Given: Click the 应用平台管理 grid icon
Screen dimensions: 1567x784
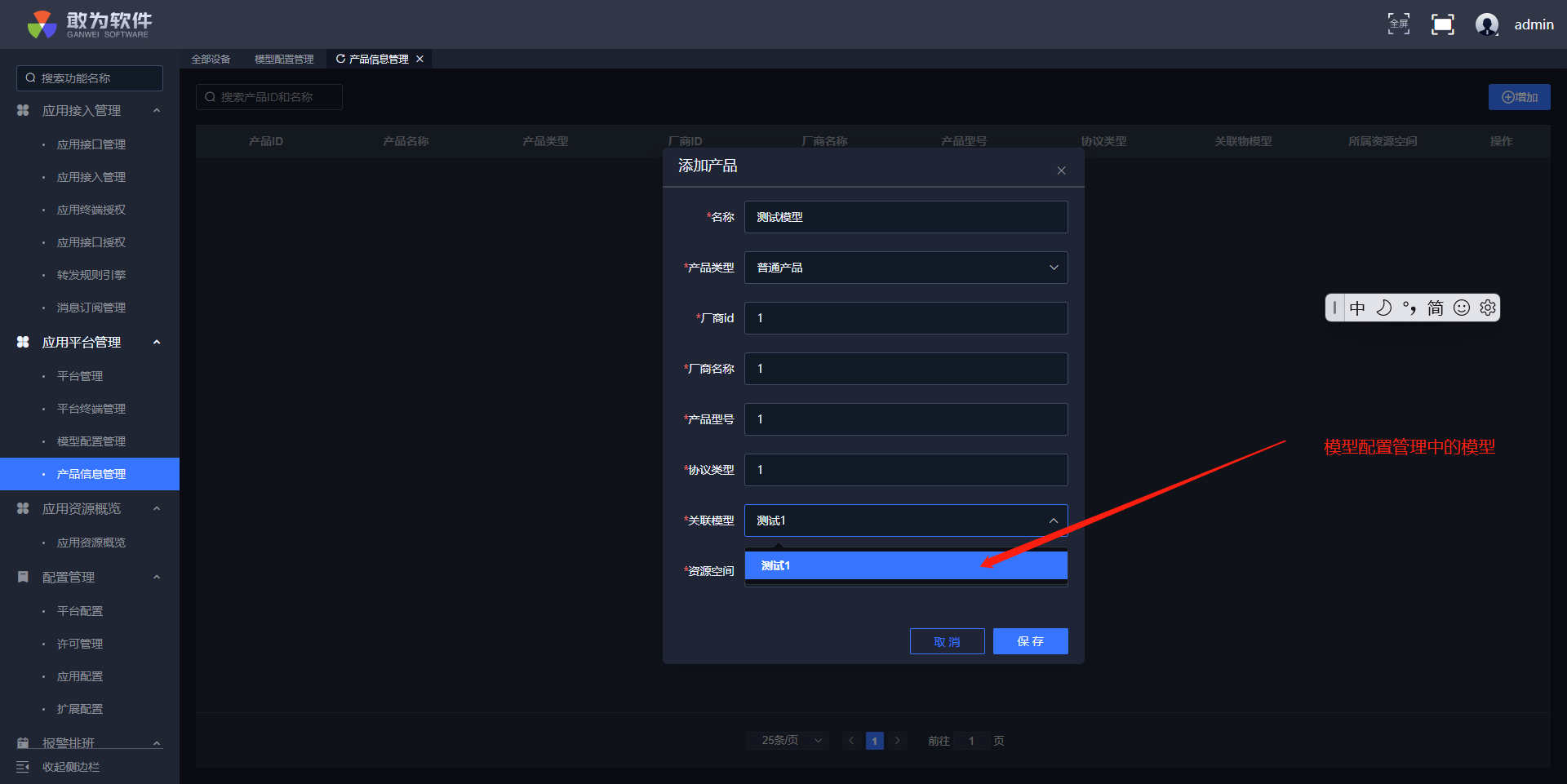Looking at the screenshot, I should click(x=23, y=342).
